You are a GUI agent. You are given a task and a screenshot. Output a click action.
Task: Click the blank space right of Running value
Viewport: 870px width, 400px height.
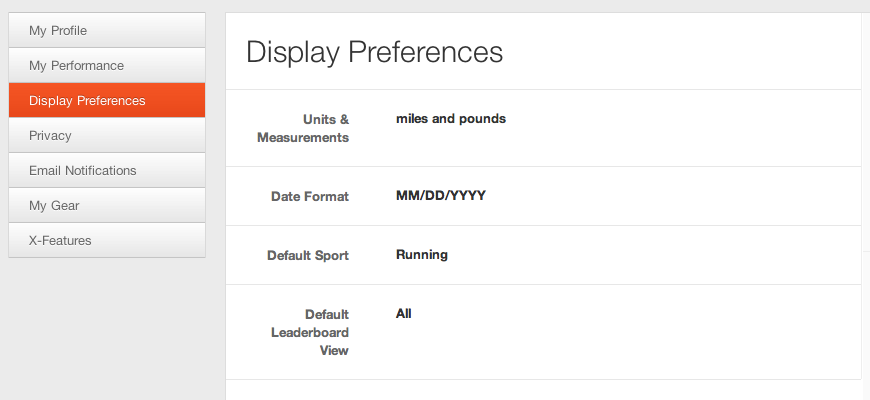point(650,254)
